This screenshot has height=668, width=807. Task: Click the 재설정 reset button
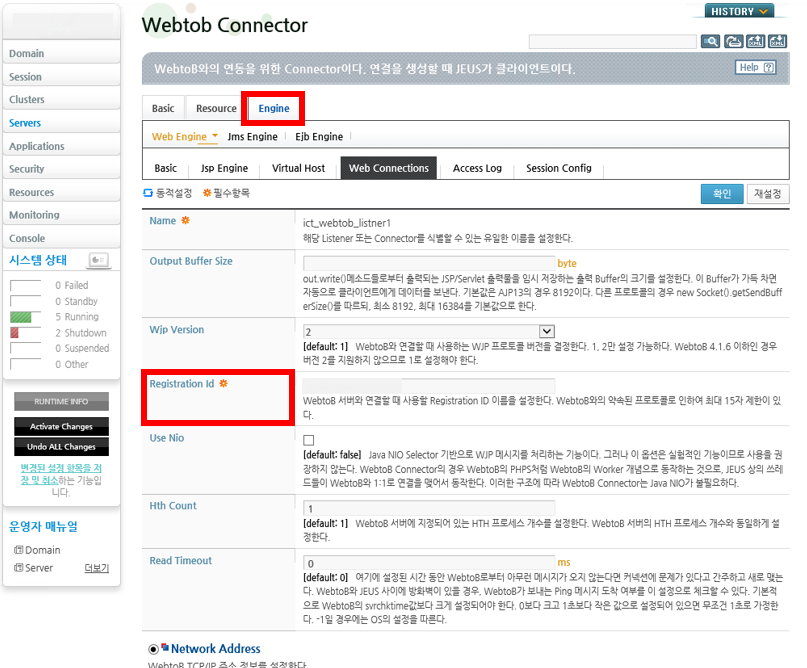pyautogui.click(x=768, y=194)
